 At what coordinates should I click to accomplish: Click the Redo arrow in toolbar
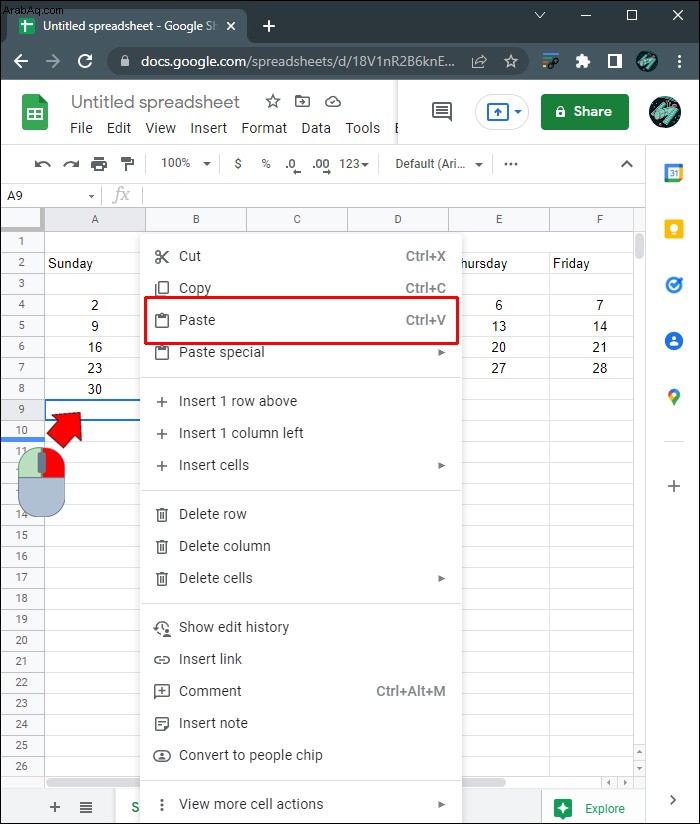[x=71, y=164]
